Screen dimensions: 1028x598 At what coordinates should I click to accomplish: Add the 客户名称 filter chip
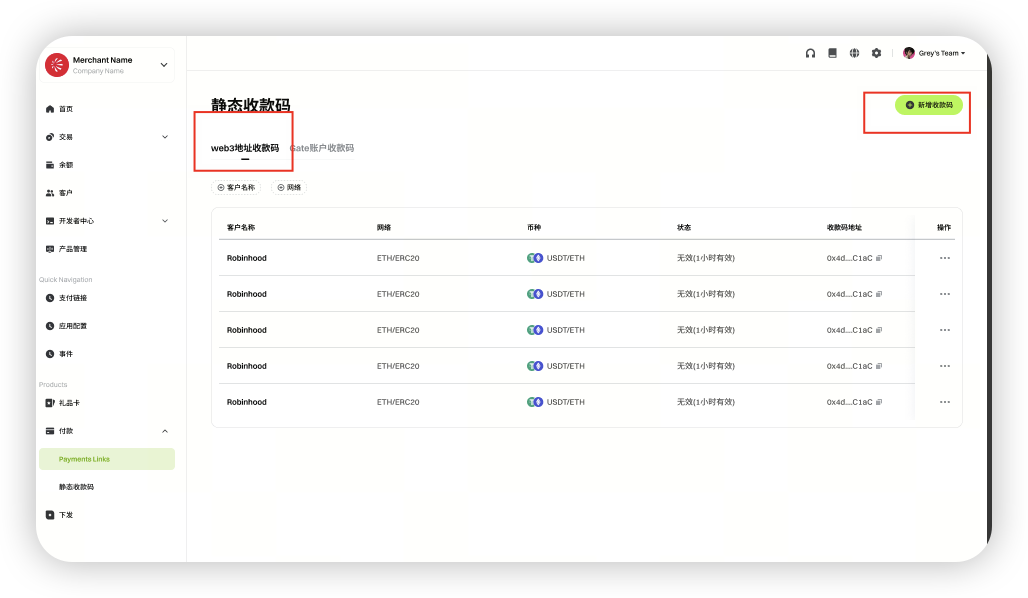236,187
